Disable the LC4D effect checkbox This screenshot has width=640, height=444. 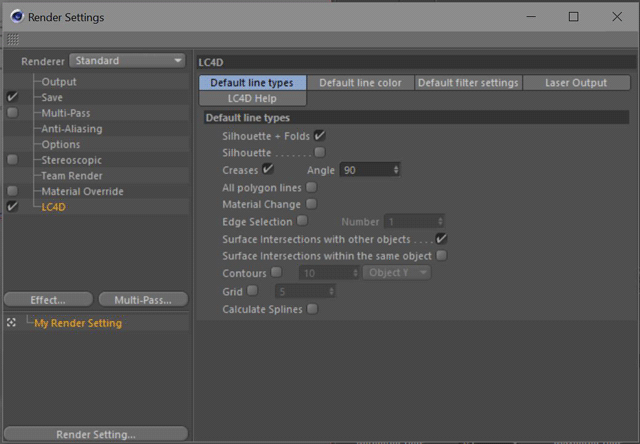click(12, 206)
